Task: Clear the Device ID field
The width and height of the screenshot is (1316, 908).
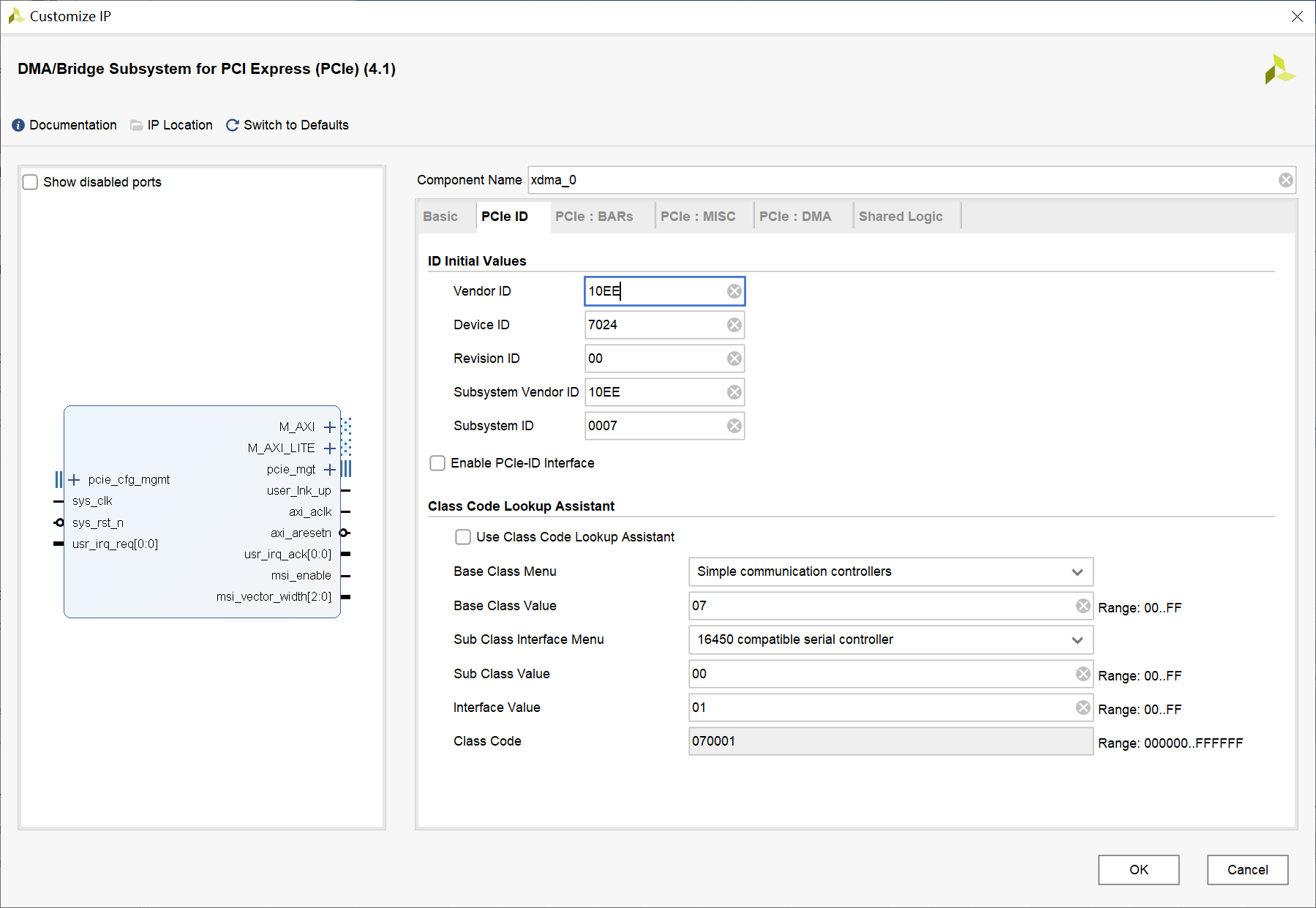Action: (734, 325)
